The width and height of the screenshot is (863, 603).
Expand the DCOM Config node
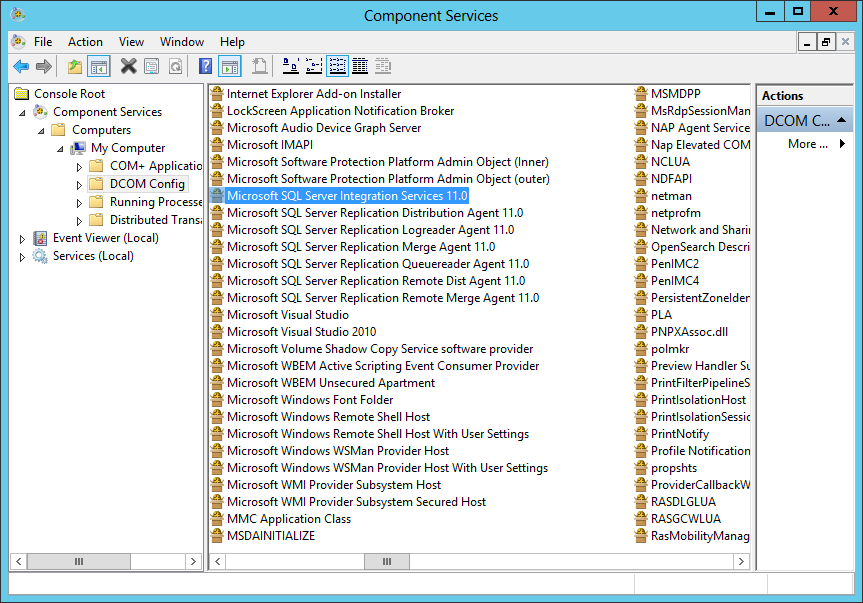(79, 185)
